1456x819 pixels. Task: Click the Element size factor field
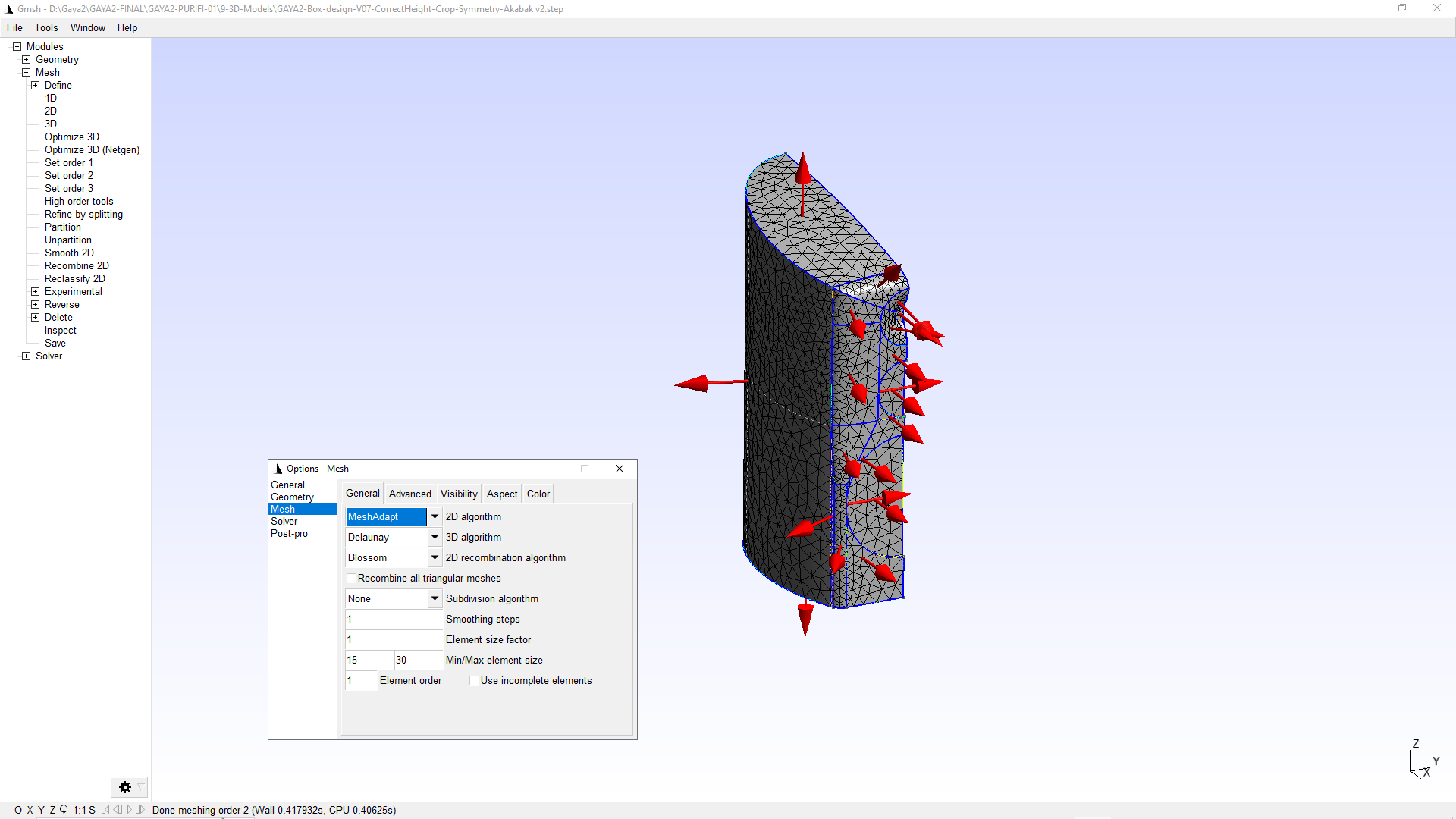coord(394,639)
